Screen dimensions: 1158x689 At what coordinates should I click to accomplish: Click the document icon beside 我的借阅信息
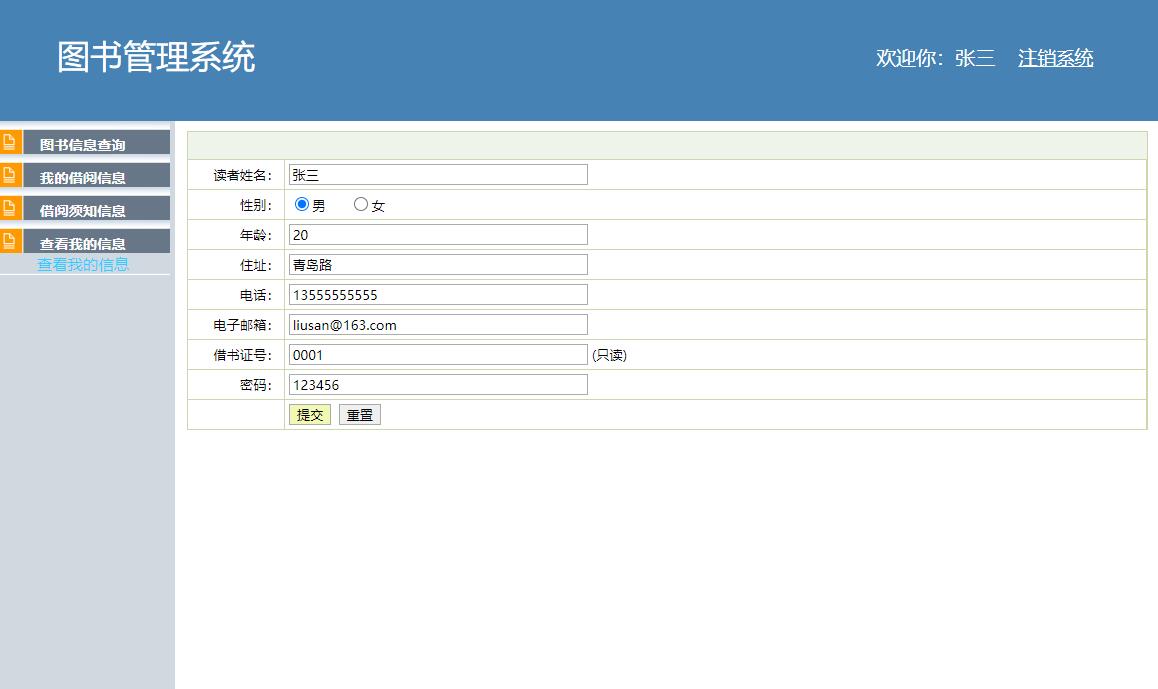[x=9, y=174]
